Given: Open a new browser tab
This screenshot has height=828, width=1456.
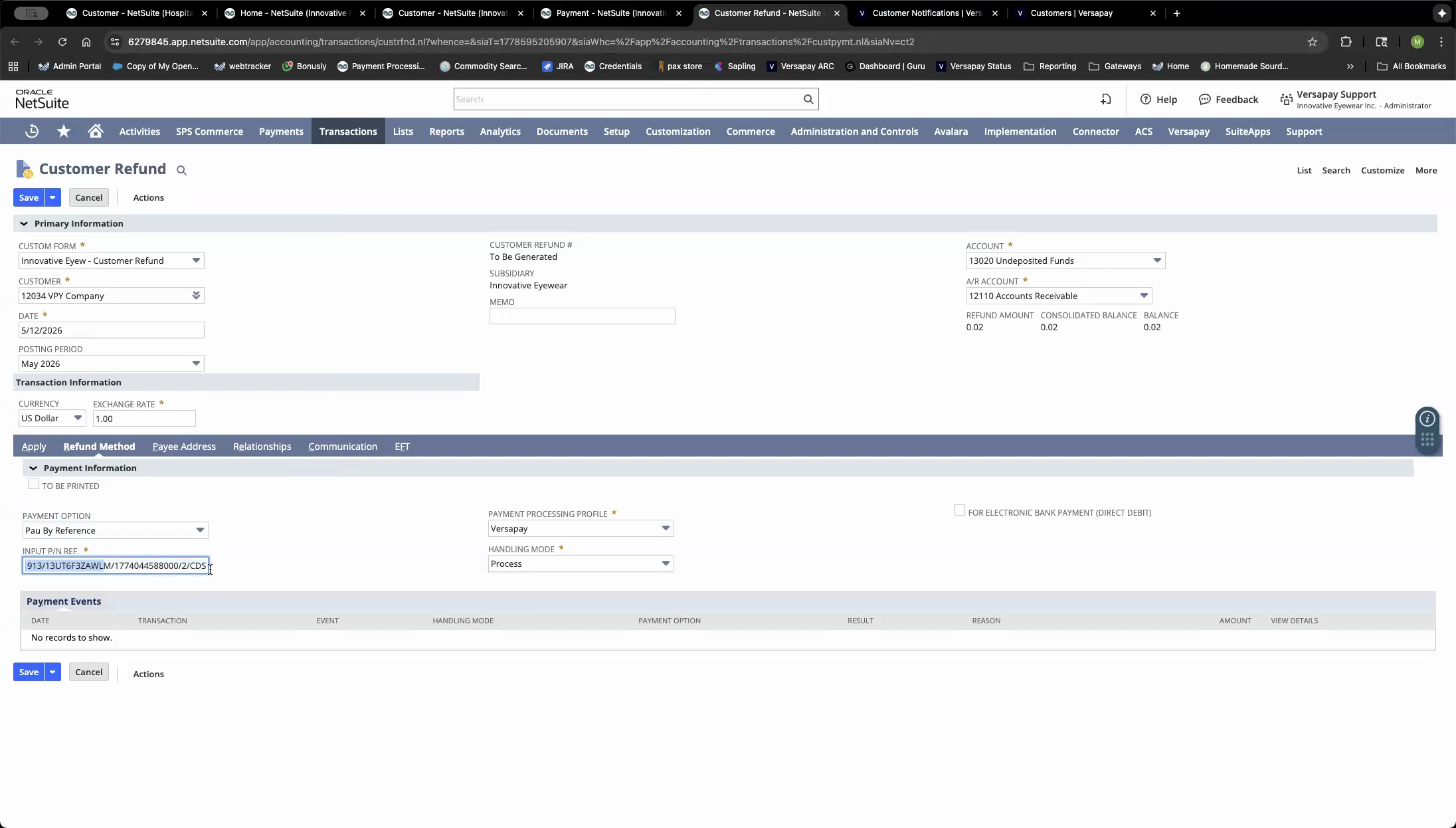Looking at the screenshot, I should [1176, 13].
